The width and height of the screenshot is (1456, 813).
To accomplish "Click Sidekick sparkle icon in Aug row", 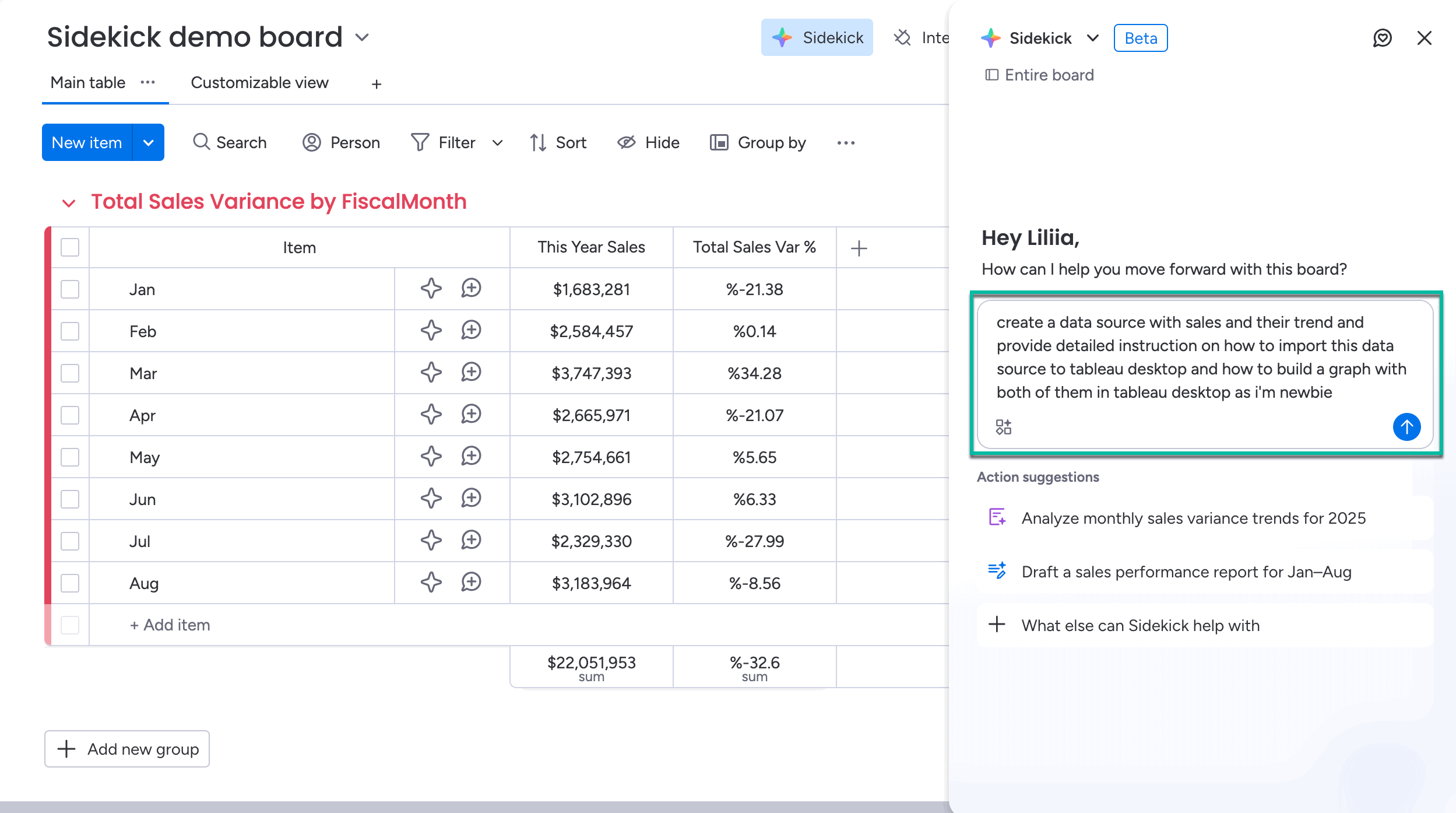I will pyautogui.click(x=431, y=583).
